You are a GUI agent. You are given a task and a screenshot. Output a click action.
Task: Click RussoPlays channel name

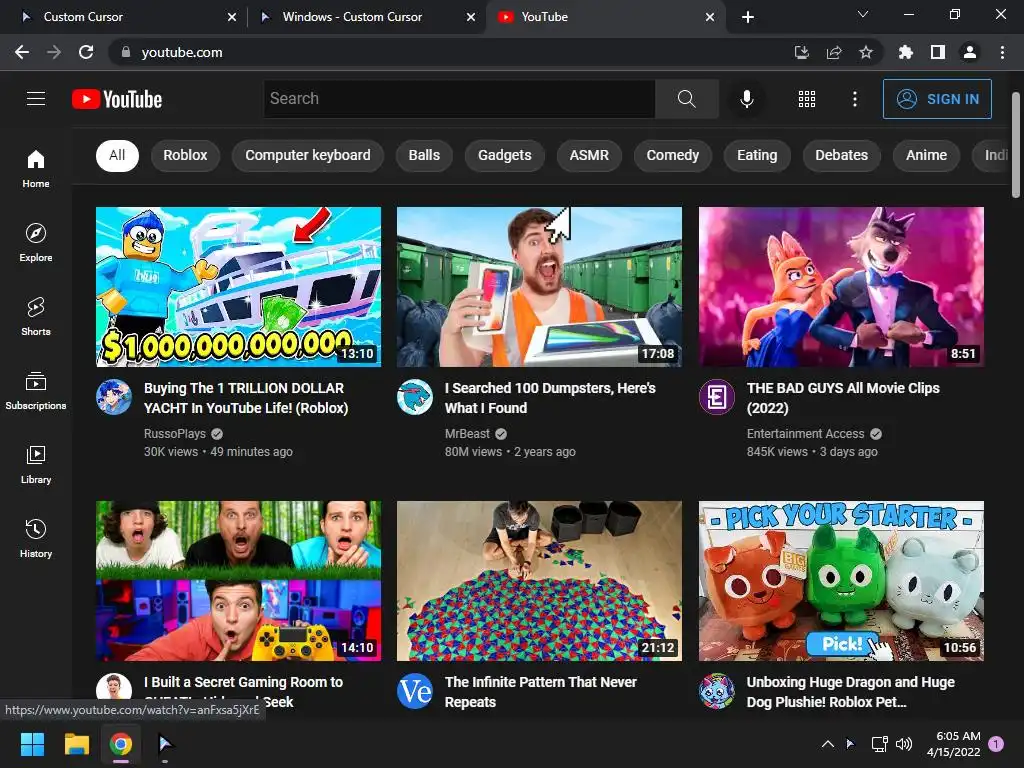175,434
